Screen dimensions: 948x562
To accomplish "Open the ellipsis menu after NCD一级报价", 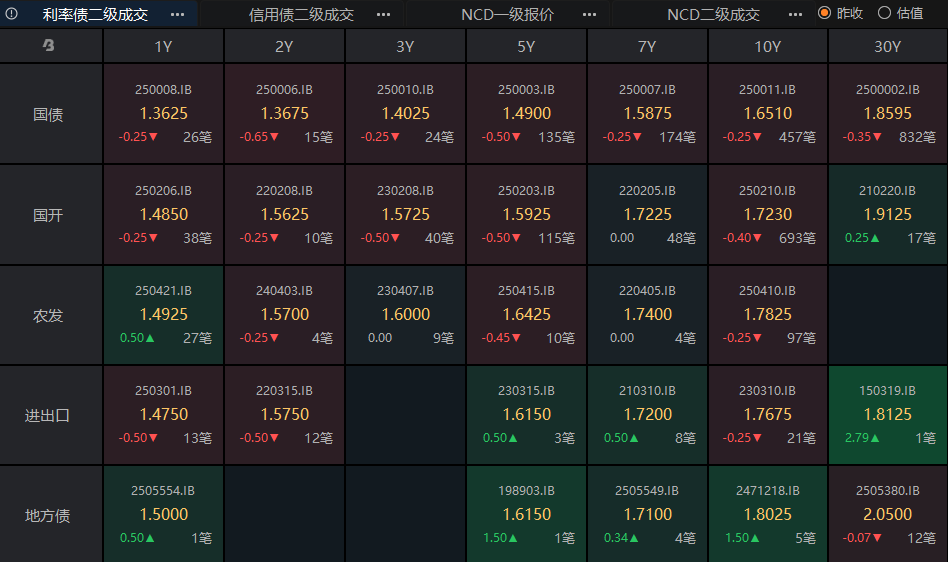I will (x=589, y=15).
